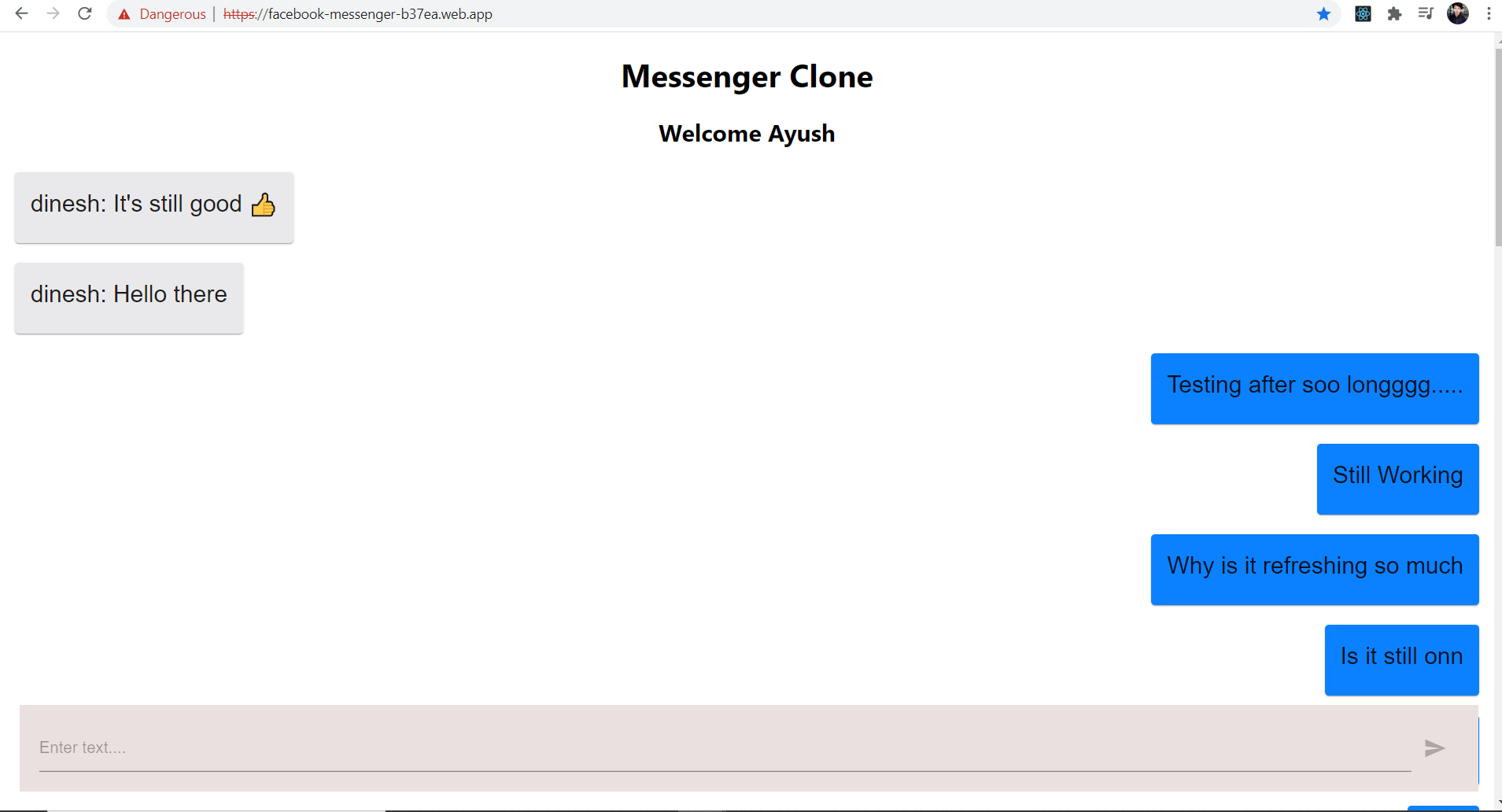Click the 'Still Working' message bubble

pyautogui.click(x=1397, y=479)
